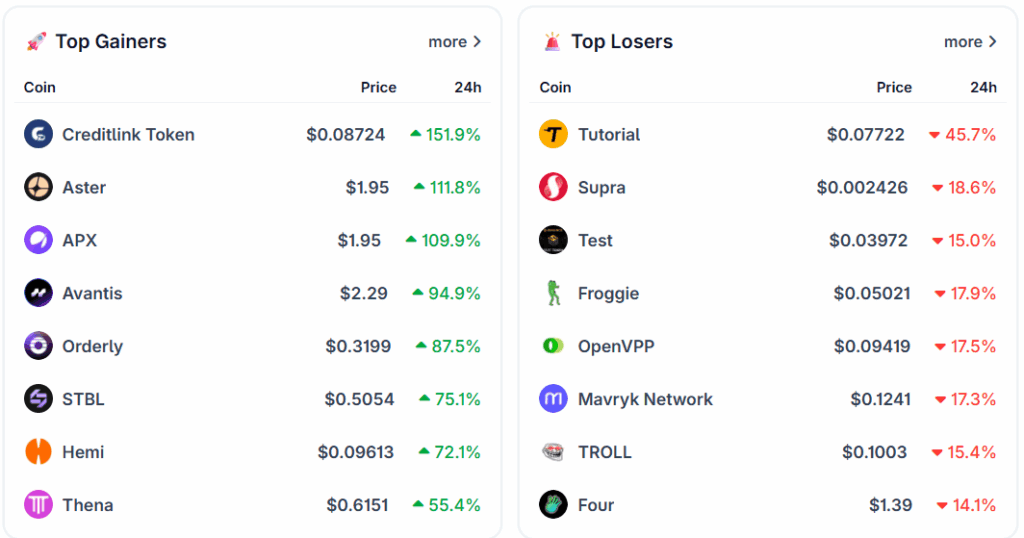Click the Top Gainers heading

110,42
